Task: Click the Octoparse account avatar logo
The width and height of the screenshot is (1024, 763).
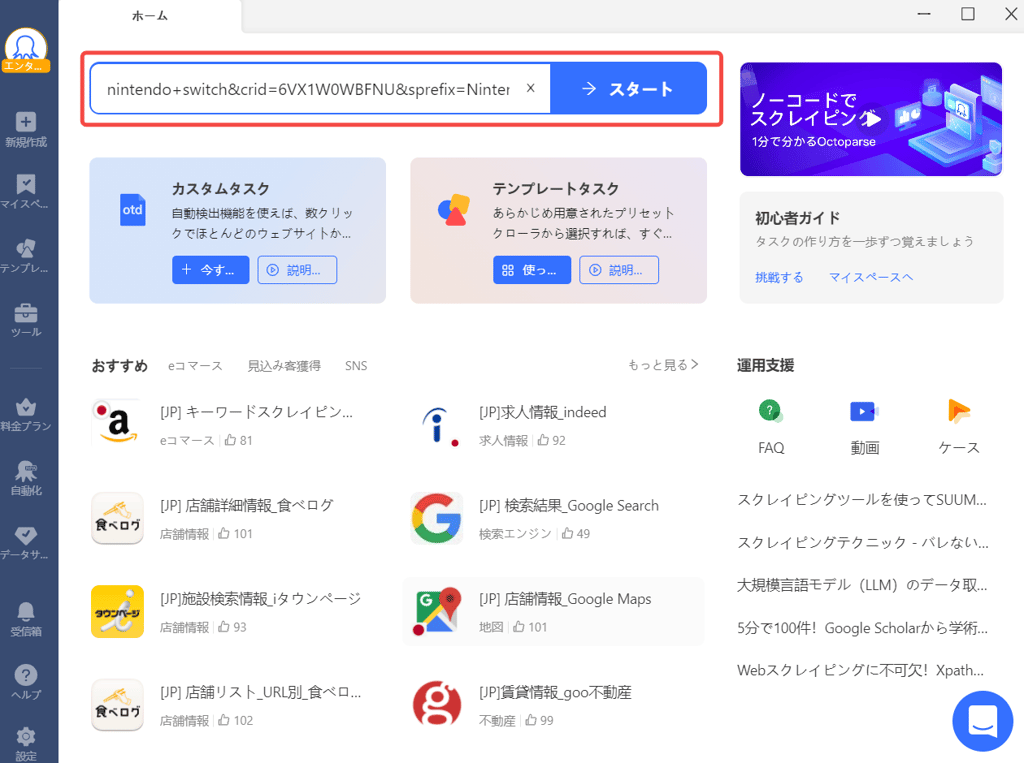Action: (x=25, y=50)
